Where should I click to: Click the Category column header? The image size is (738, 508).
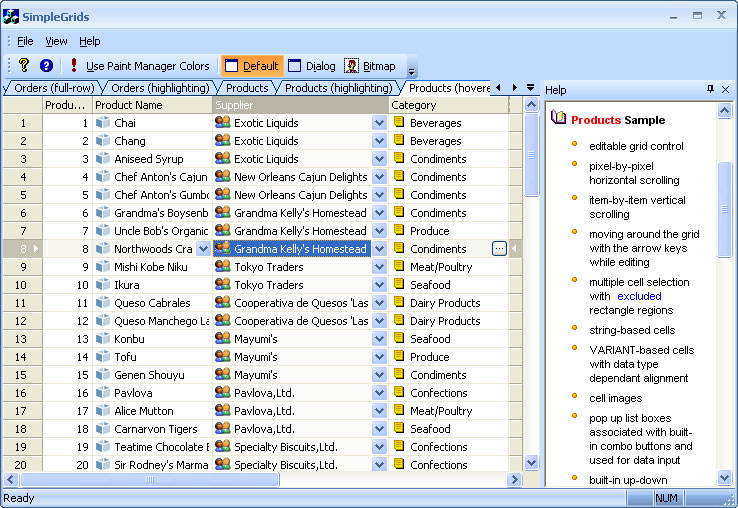coord(449,105)
